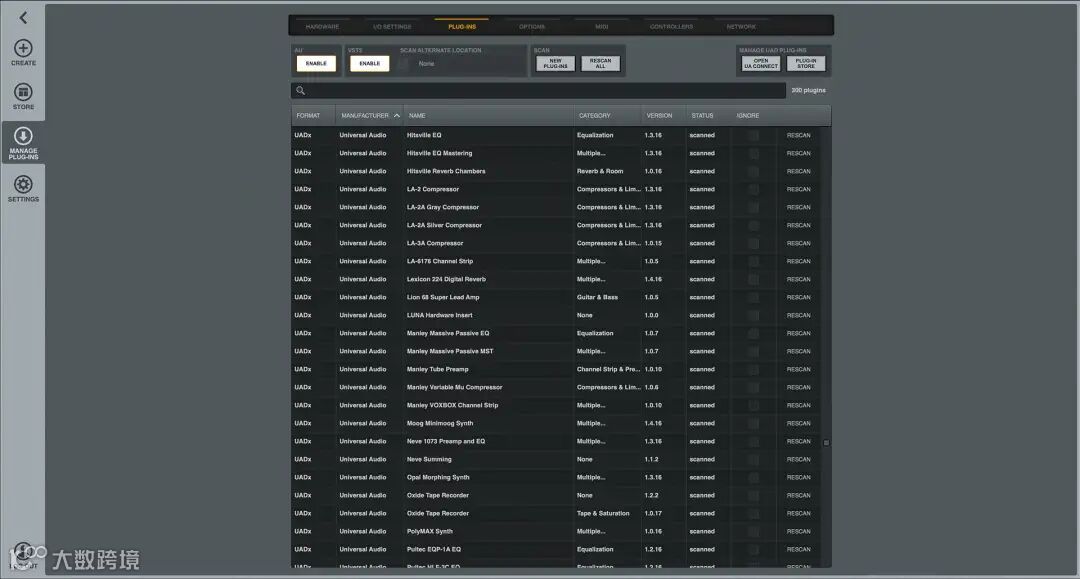1080x579 pixels.
Task: Click the Rescan All button
Action: tap(601, 63)
